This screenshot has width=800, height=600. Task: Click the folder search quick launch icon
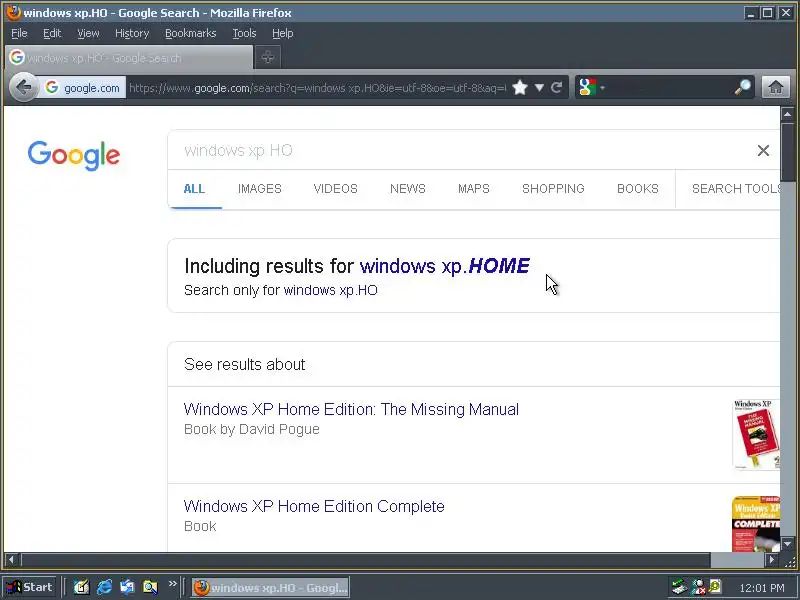[x=150, y=587]
